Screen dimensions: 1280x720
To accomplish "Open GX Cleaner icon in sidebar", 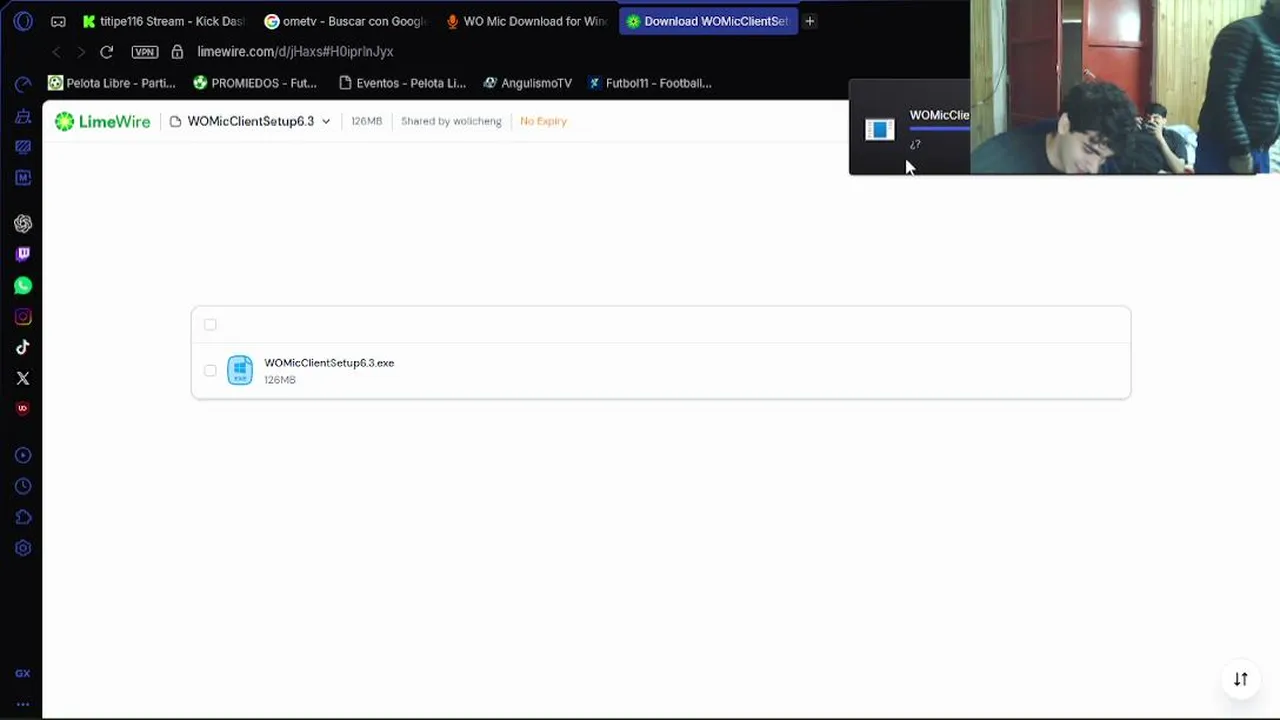I will (23, 116).
